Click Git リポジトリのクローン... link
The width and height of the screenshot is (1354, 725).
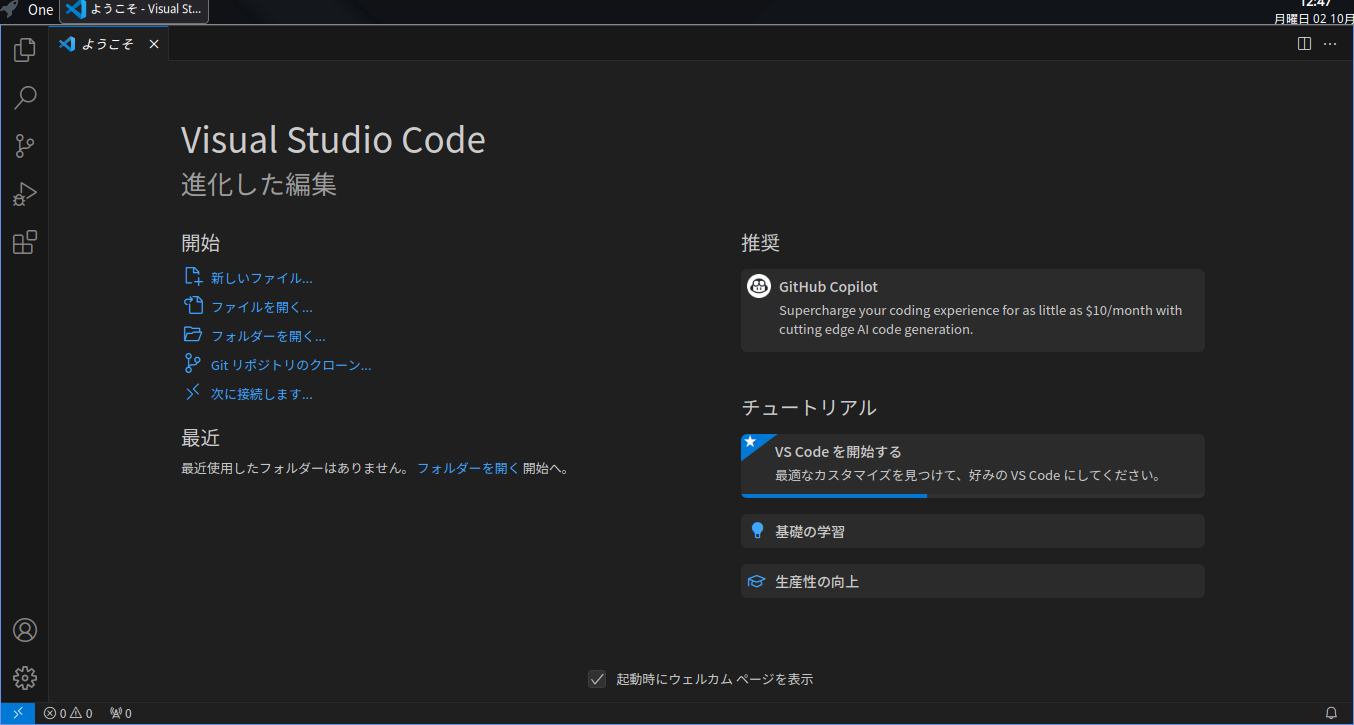pyautogui.click(x=291, y=365)
